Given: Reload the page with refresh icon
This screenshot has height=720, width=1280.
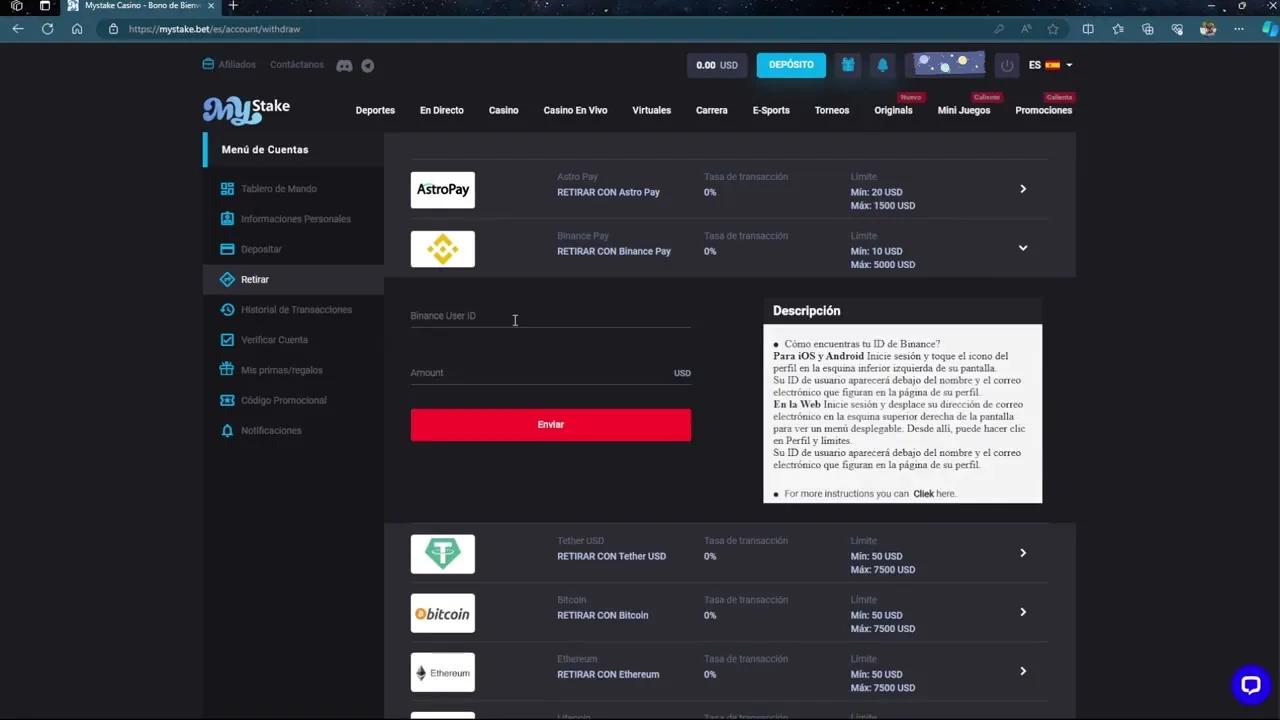Looking at the screenshot, I should point(47,29).
